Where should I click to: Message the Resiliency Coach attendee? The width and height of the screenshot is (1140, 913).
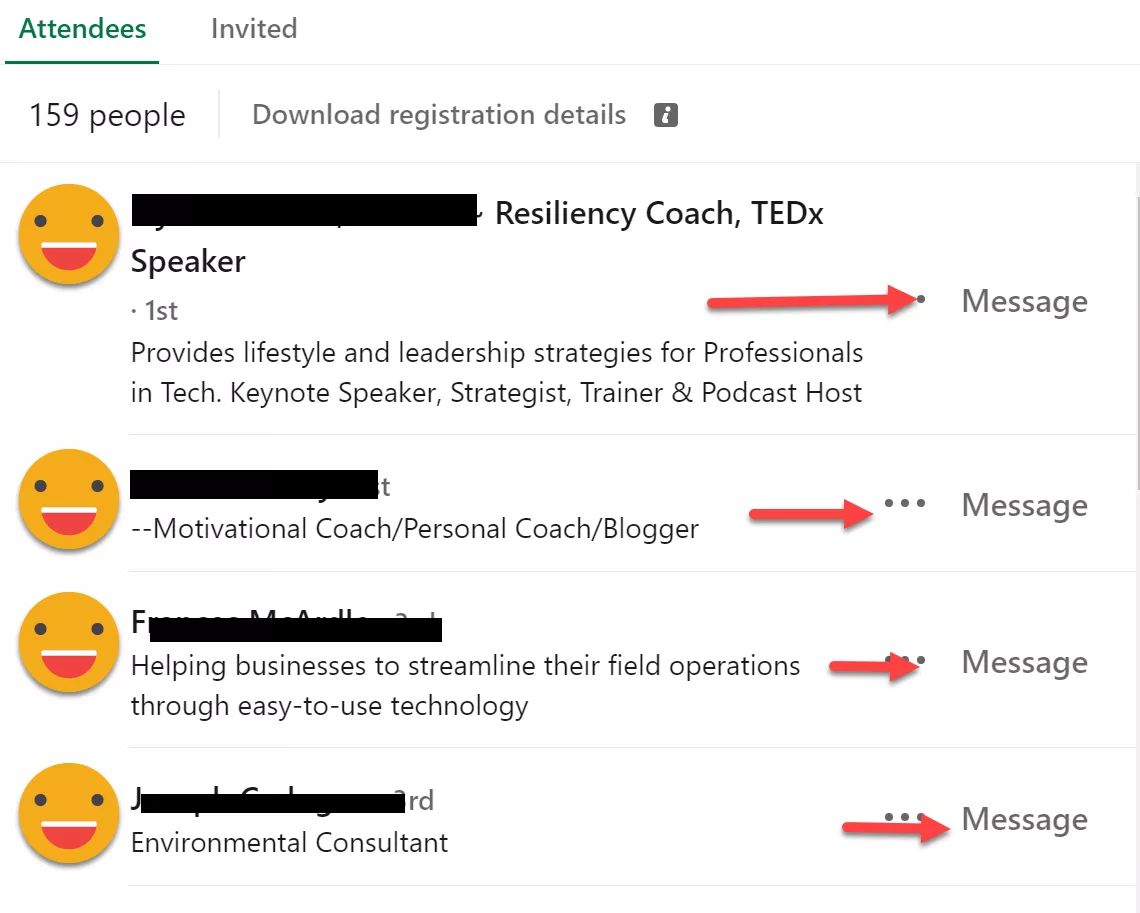pyautogui.click(x=1024, y=301)
